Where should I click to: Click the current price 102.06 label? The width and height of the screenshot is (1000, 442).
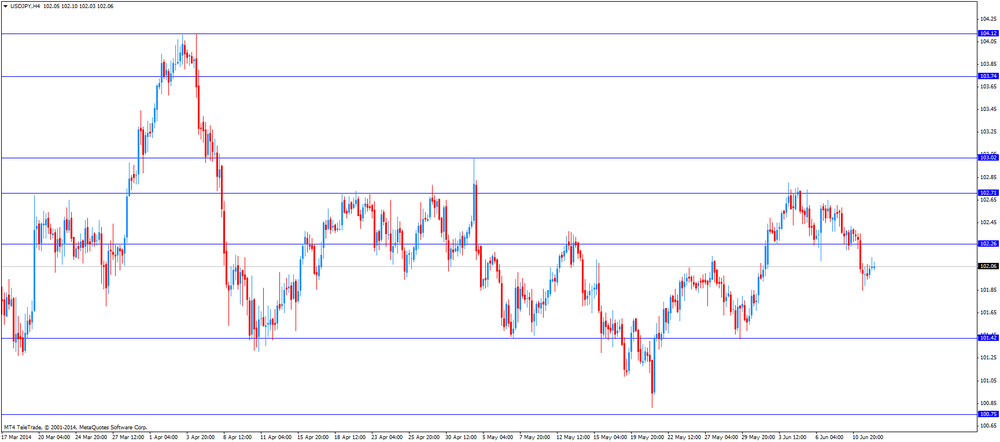point(988,266)
